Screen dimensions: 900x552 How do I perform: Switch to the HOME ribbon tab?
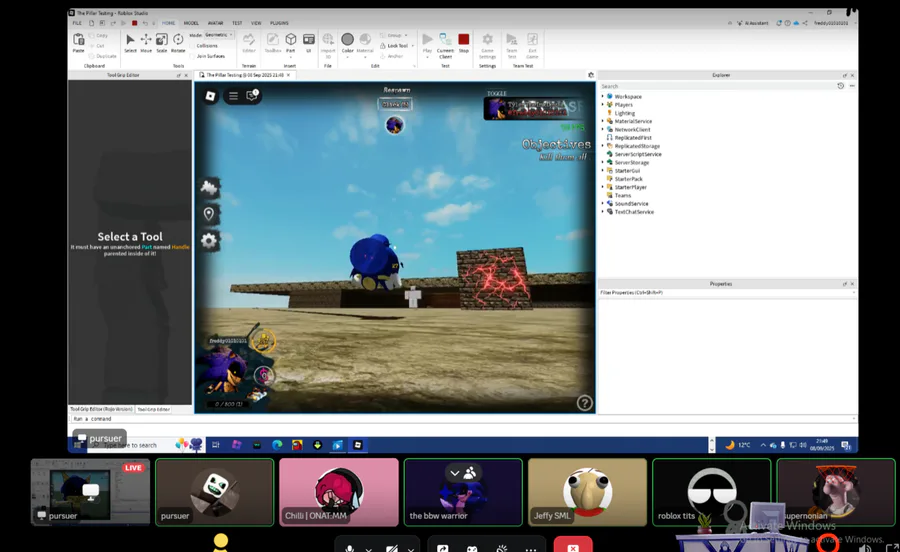tap(168, 24)
